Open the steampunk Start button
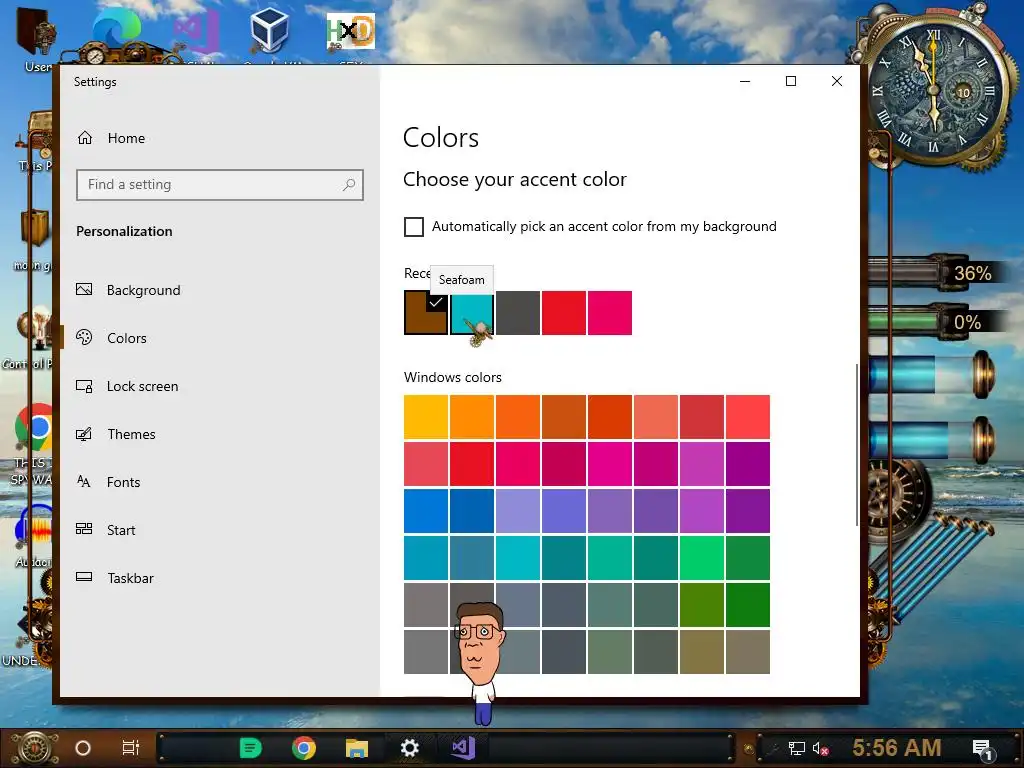The image size is (1024, 768). point(35,748)
